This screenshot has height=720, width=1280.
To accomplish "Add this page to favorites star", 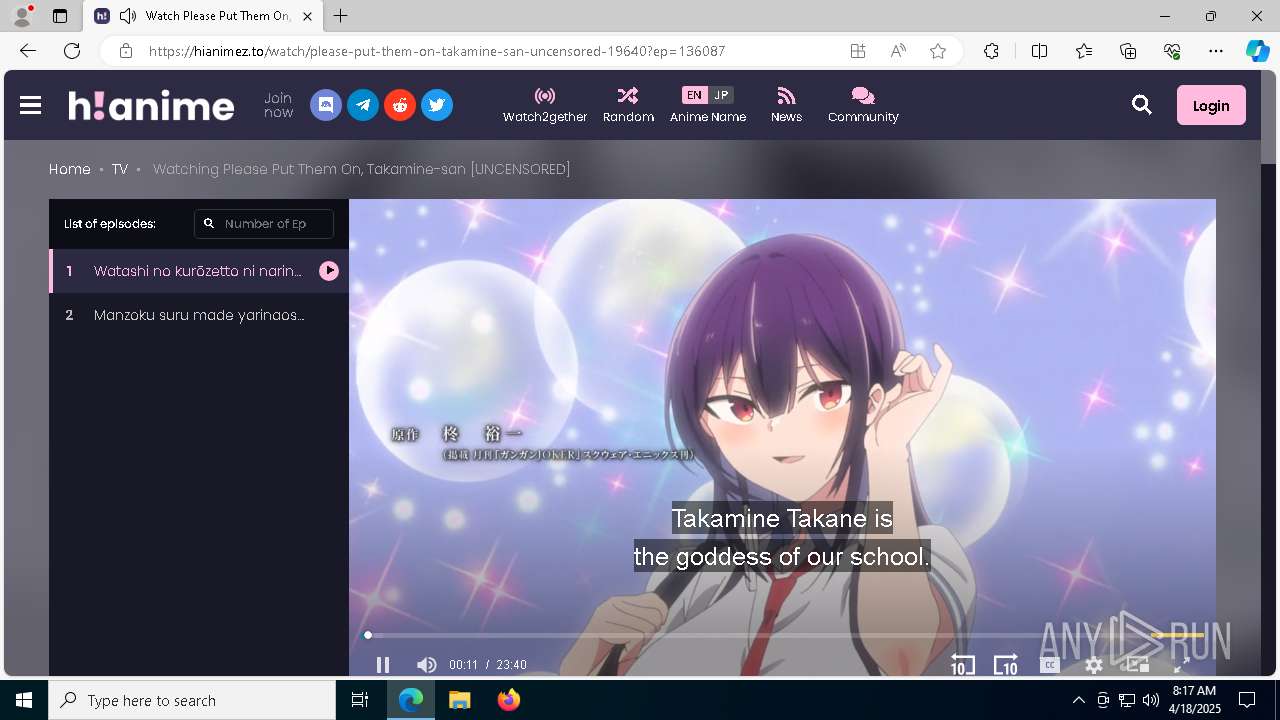I will pos(938,51).
